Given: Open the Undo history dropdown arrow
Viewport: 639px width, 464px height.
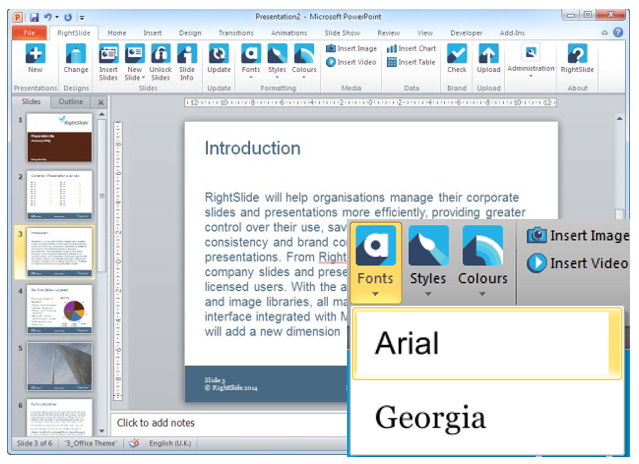Looking at the screenshot, I should [57, 17].
